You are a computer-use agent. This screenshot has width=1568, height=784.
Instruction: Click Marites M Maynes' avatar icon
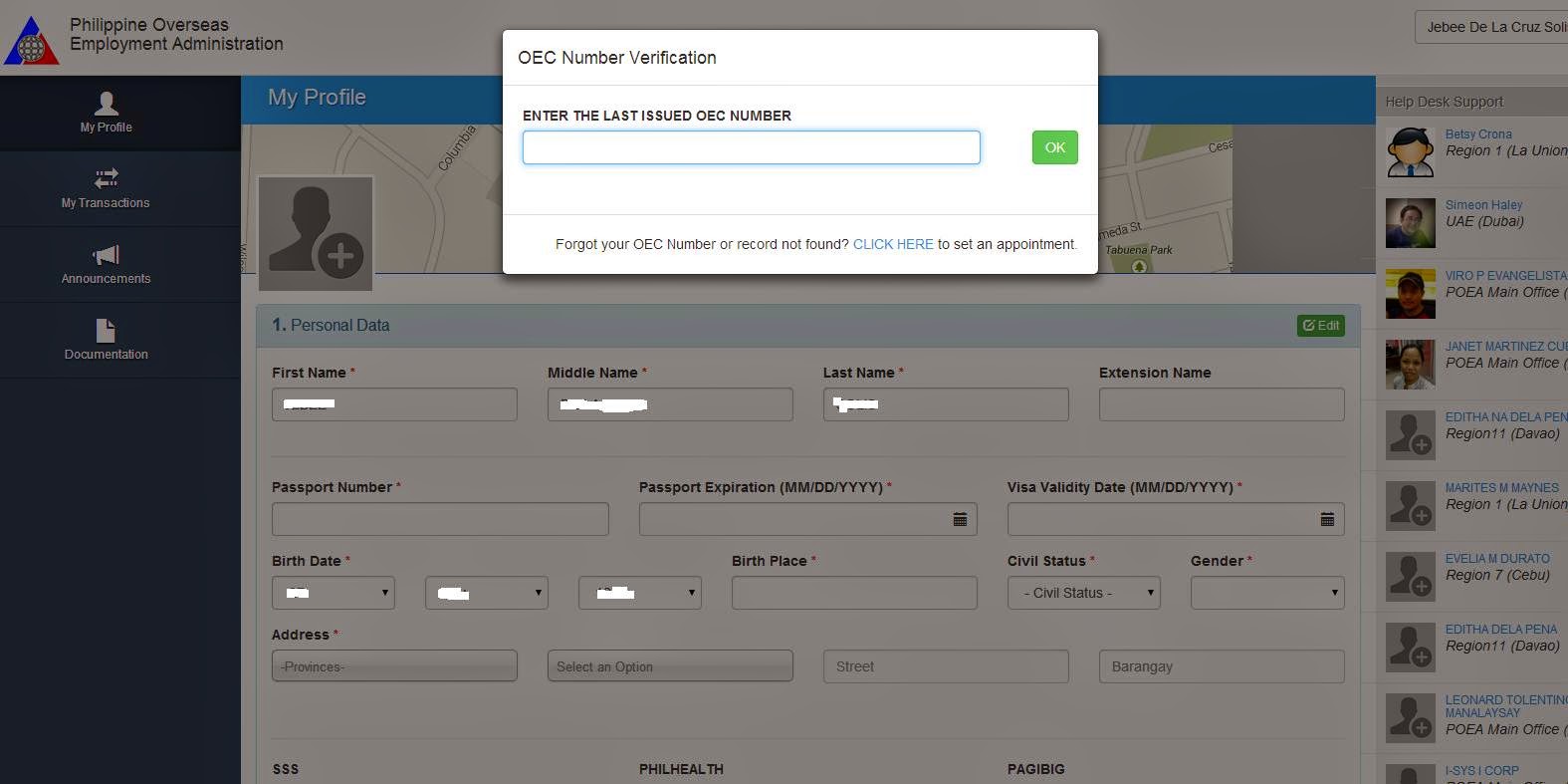click(x=1411, y=506)
